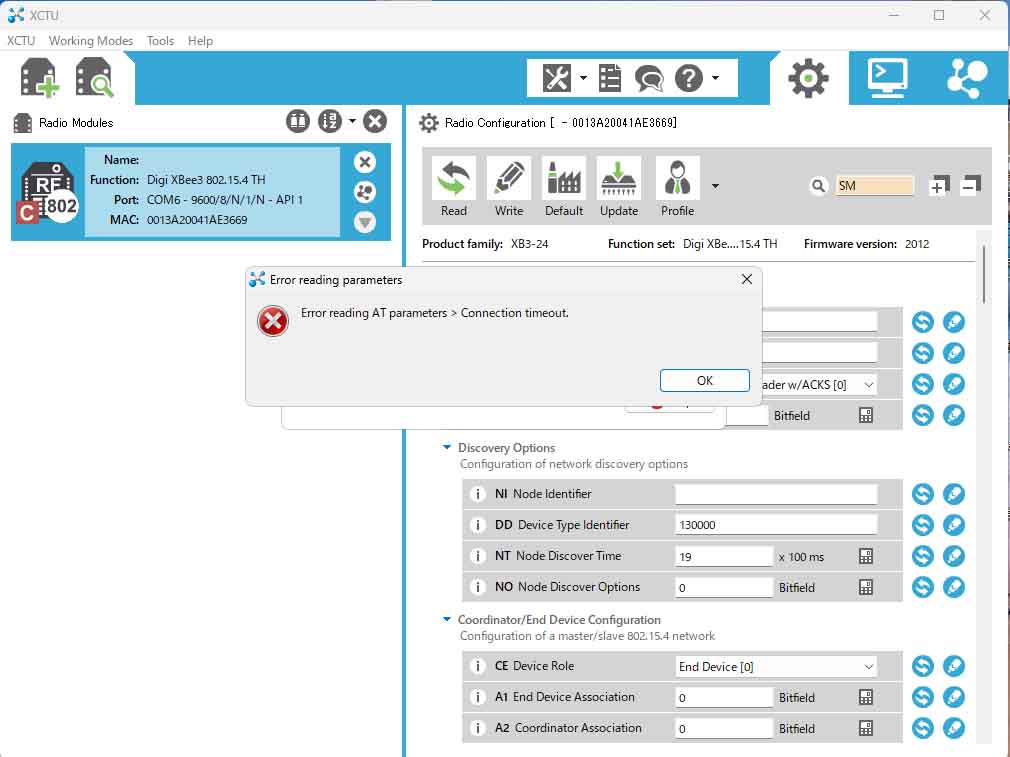Open the Profile dropdown arrow

[715, 186]
